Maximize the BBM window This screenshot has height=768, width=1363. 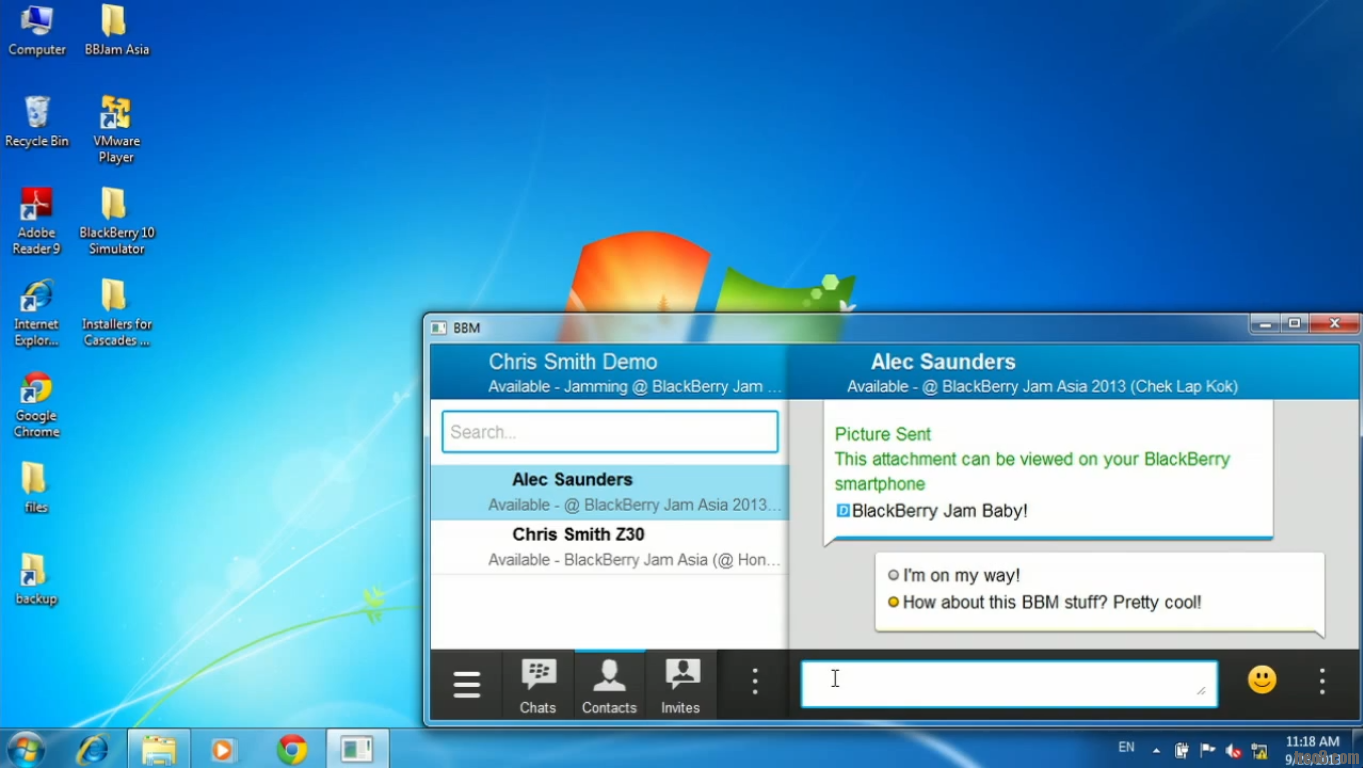(1295, 324)
